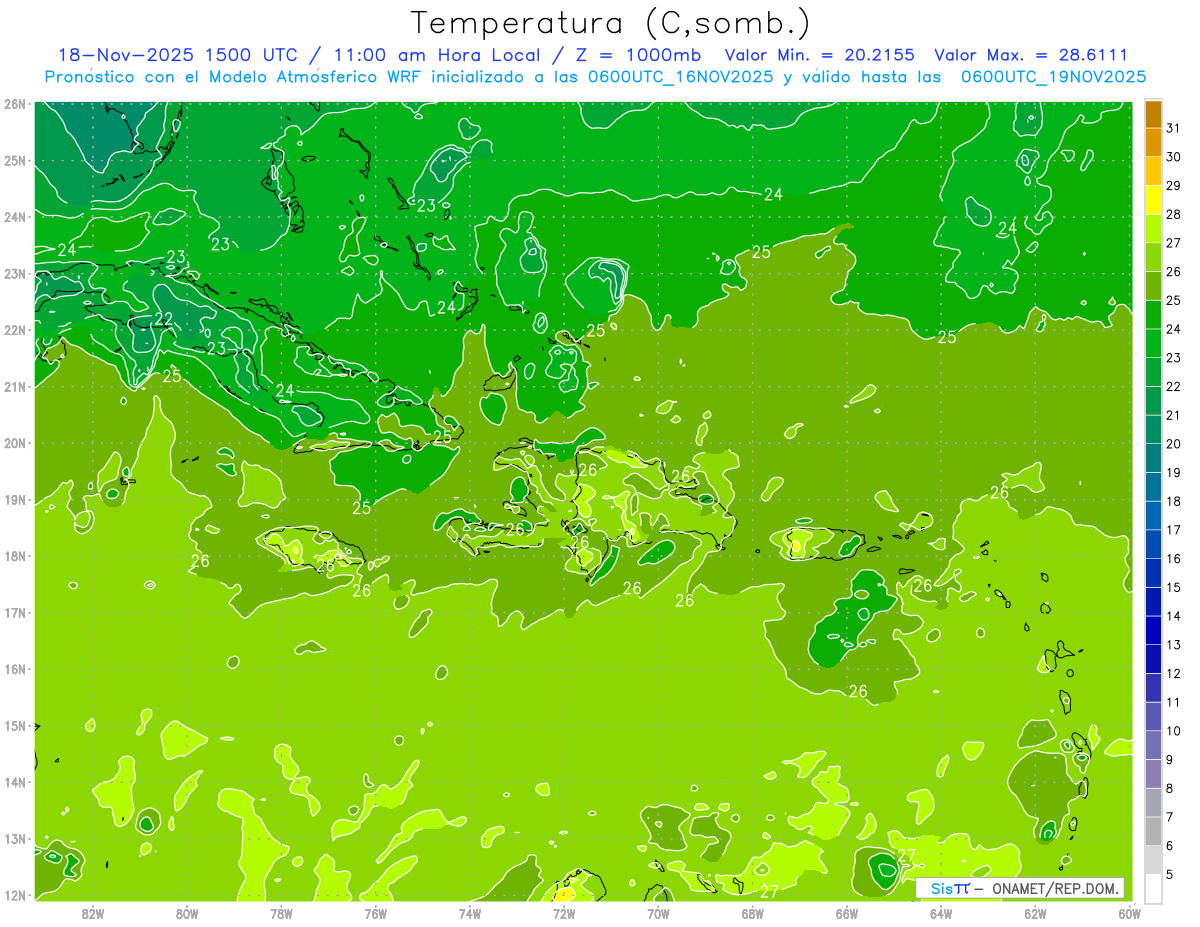1200x927 pixels.
Task: Click the "12N" latitude axis label
Action: point(15,895)
